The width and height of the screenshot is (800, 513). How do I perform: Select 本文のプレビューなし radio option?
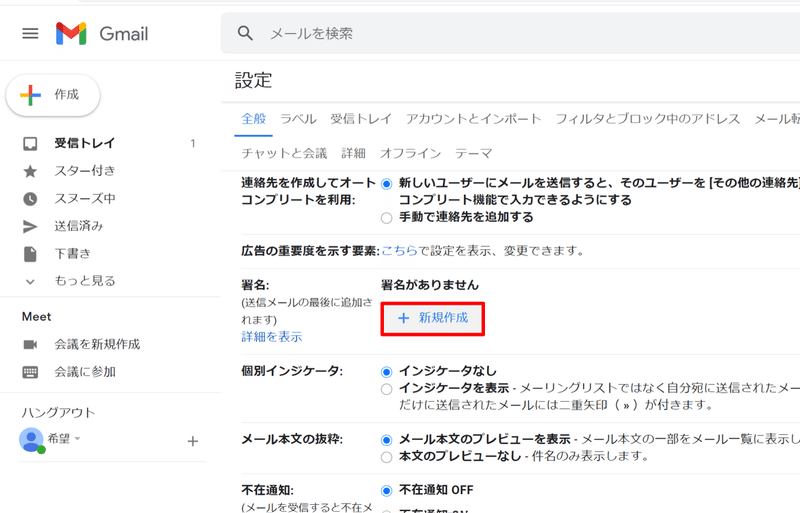pos(387,457)
